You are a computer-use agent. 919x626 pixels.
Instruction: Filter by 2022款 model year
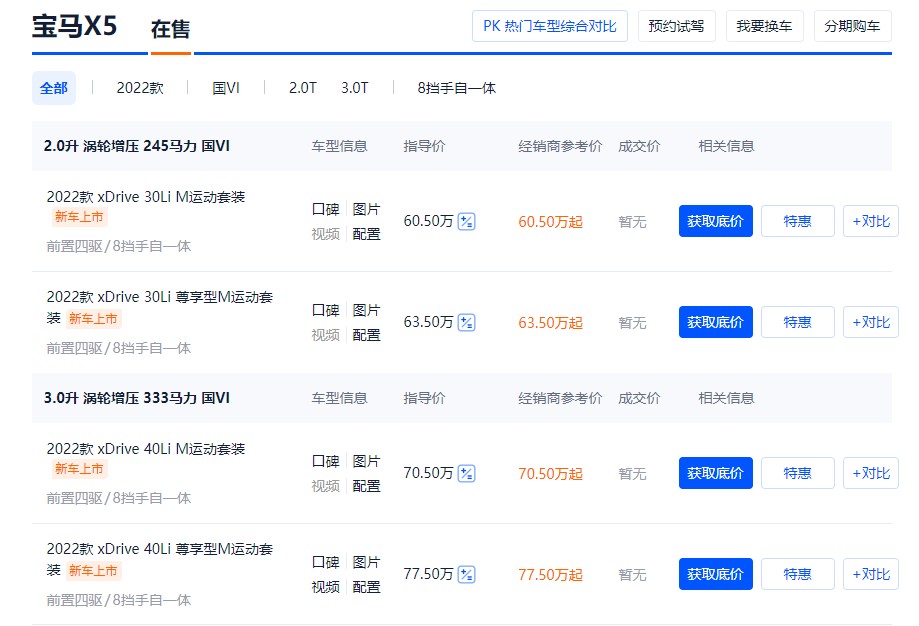140,88
